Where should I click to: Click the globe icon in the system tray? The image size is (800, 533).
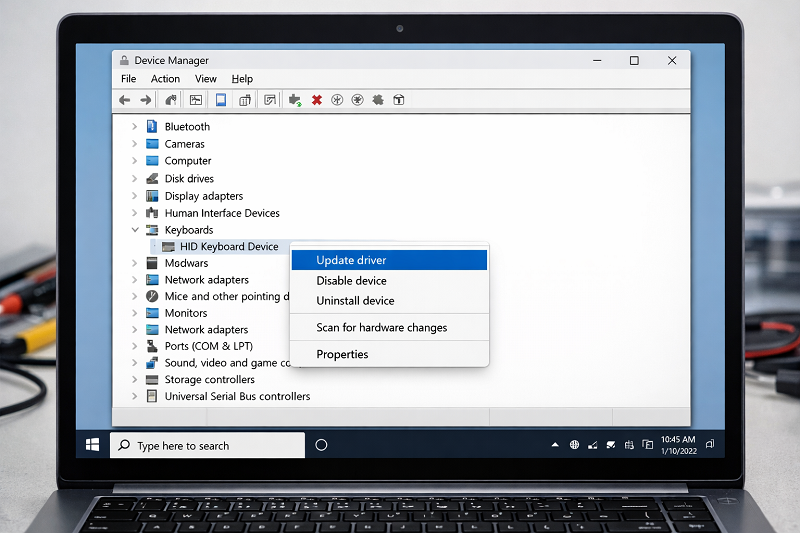click(574, 445)
